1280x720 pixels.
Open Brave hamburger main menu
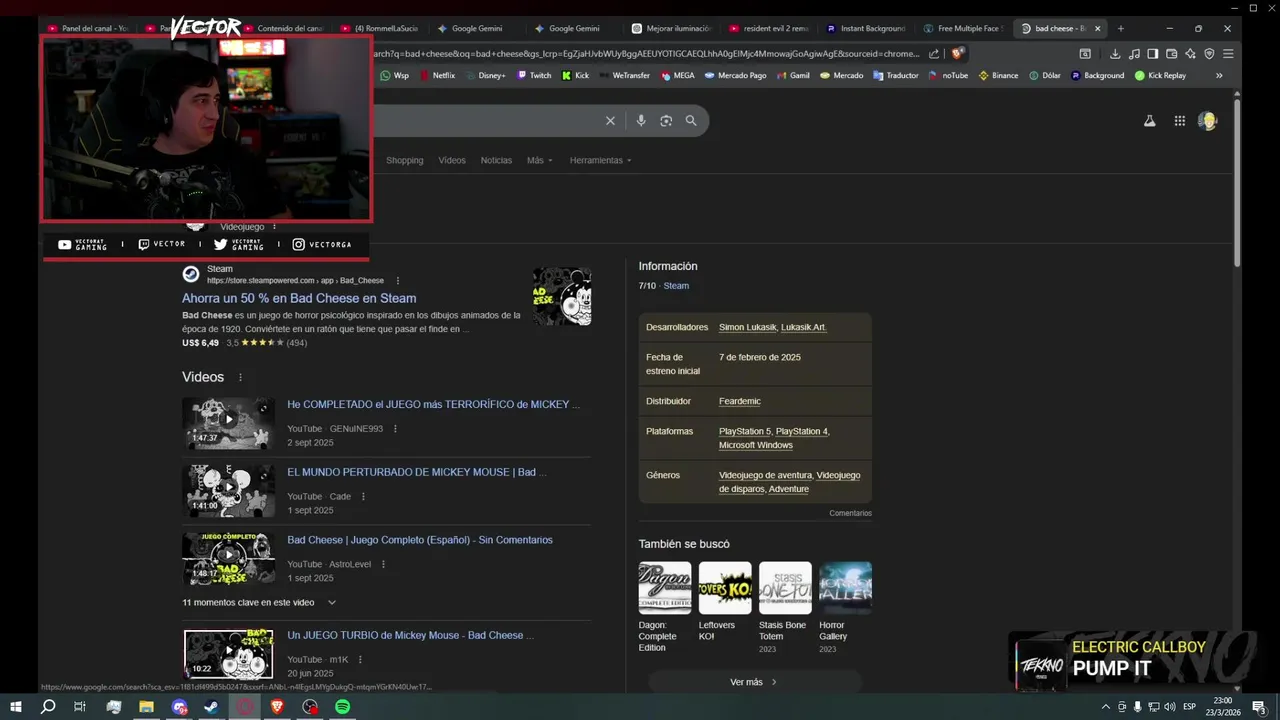pyautogui.click(x=1228, y=53)
